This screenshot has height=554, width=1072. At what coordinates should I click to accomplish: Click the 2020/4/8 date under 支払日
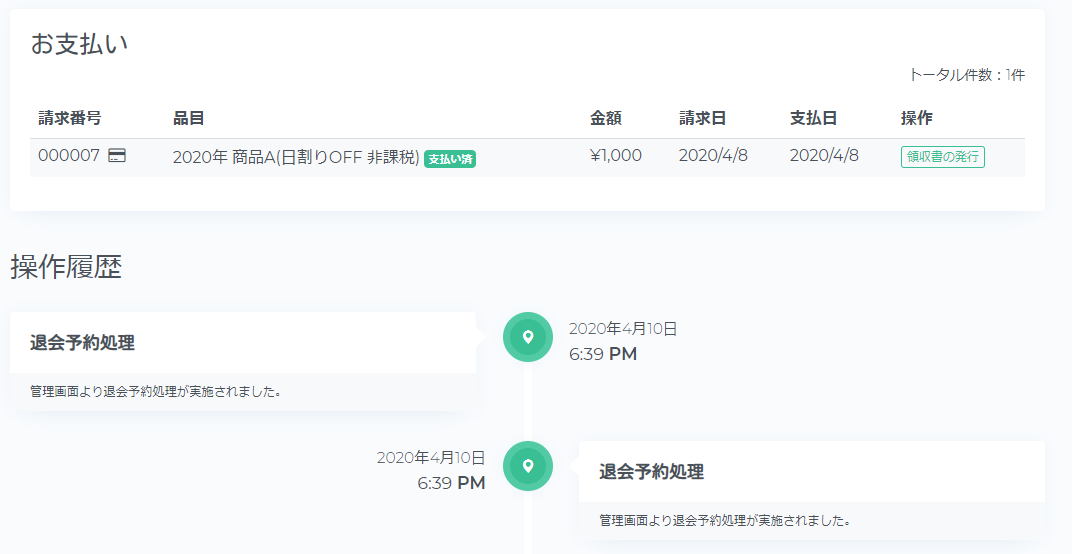coord(824,155)
